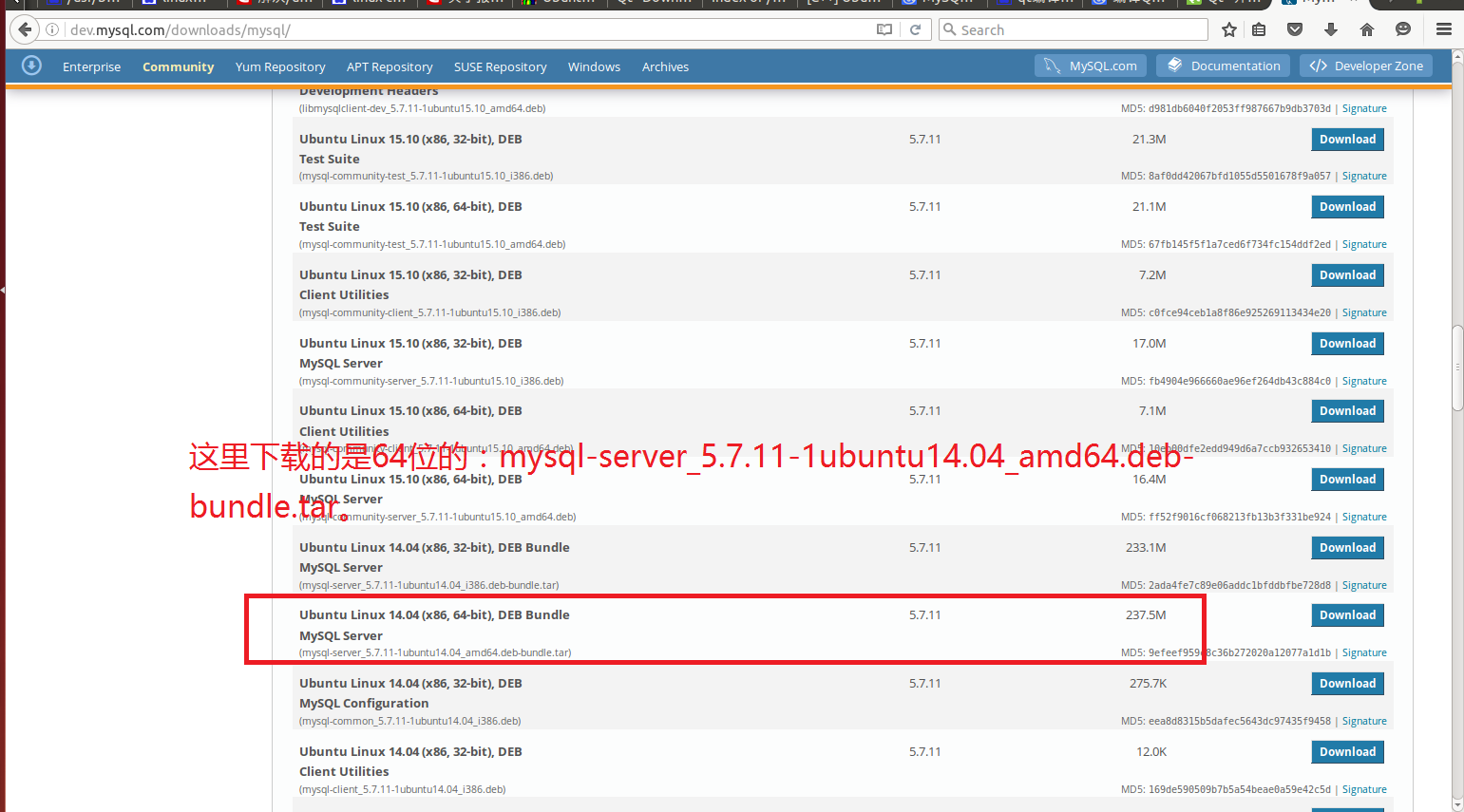The width and height of the screenshot is (1464, 812).
Task: Click the 237.5M size value
Action: coord(1146,615)
